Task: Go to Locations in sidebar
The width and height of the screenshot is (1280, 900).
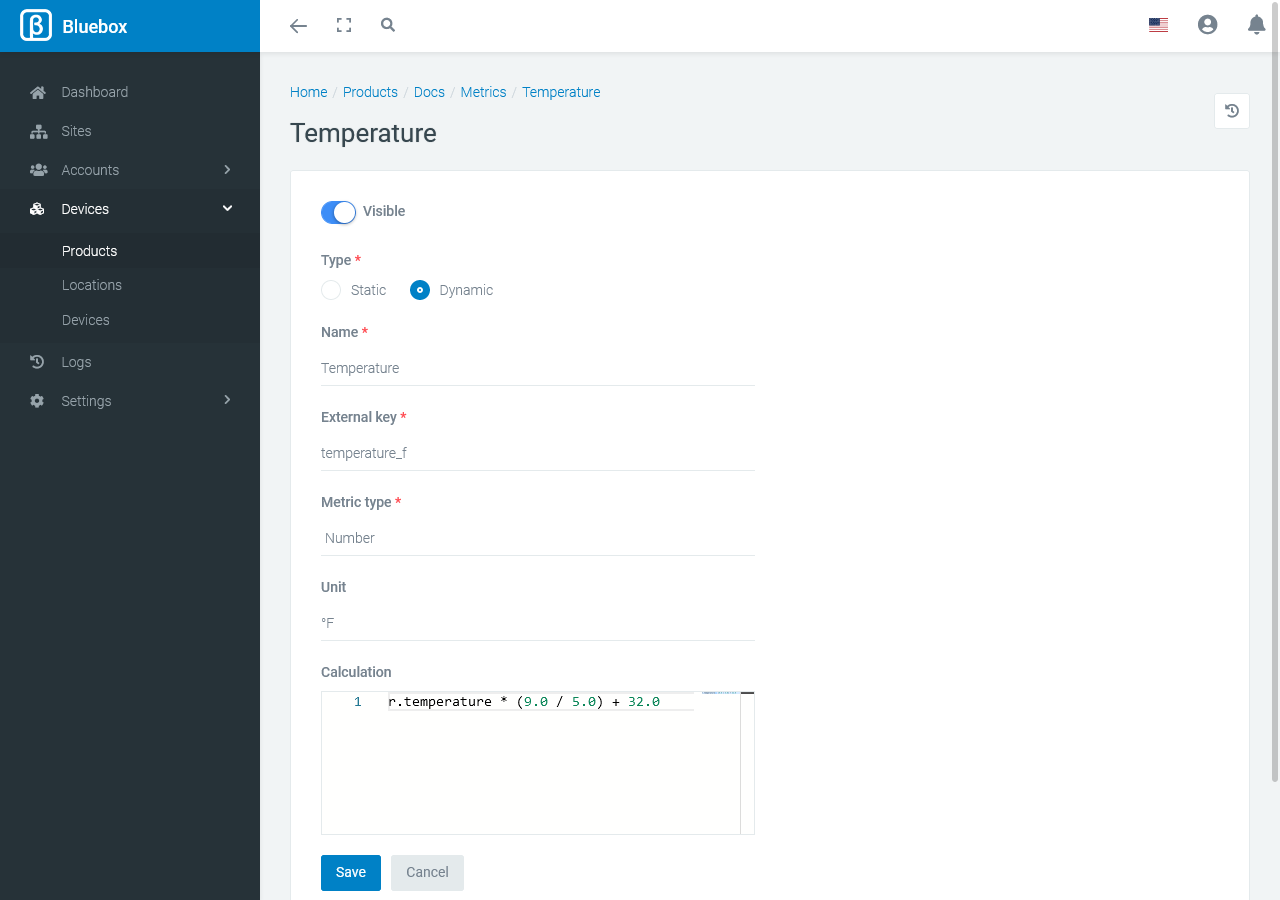Action: click(x=92, y=285)
